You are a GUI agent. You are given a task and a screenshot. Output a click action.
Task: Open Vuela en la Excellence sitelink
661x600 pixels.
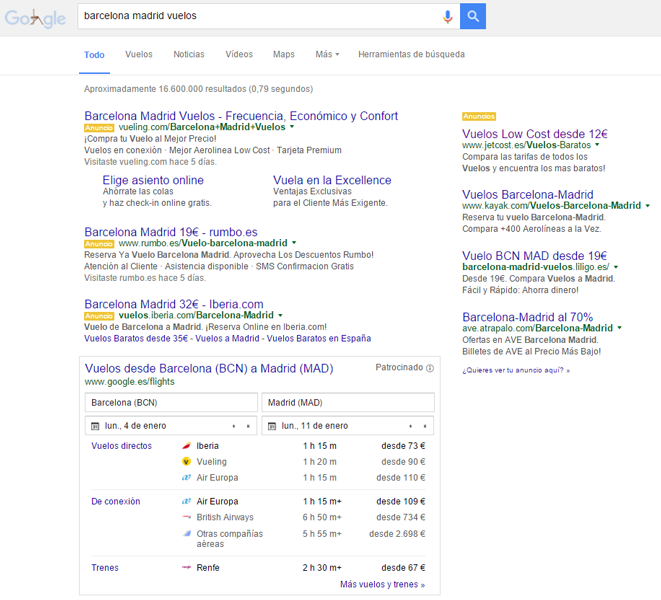(332, 180)
